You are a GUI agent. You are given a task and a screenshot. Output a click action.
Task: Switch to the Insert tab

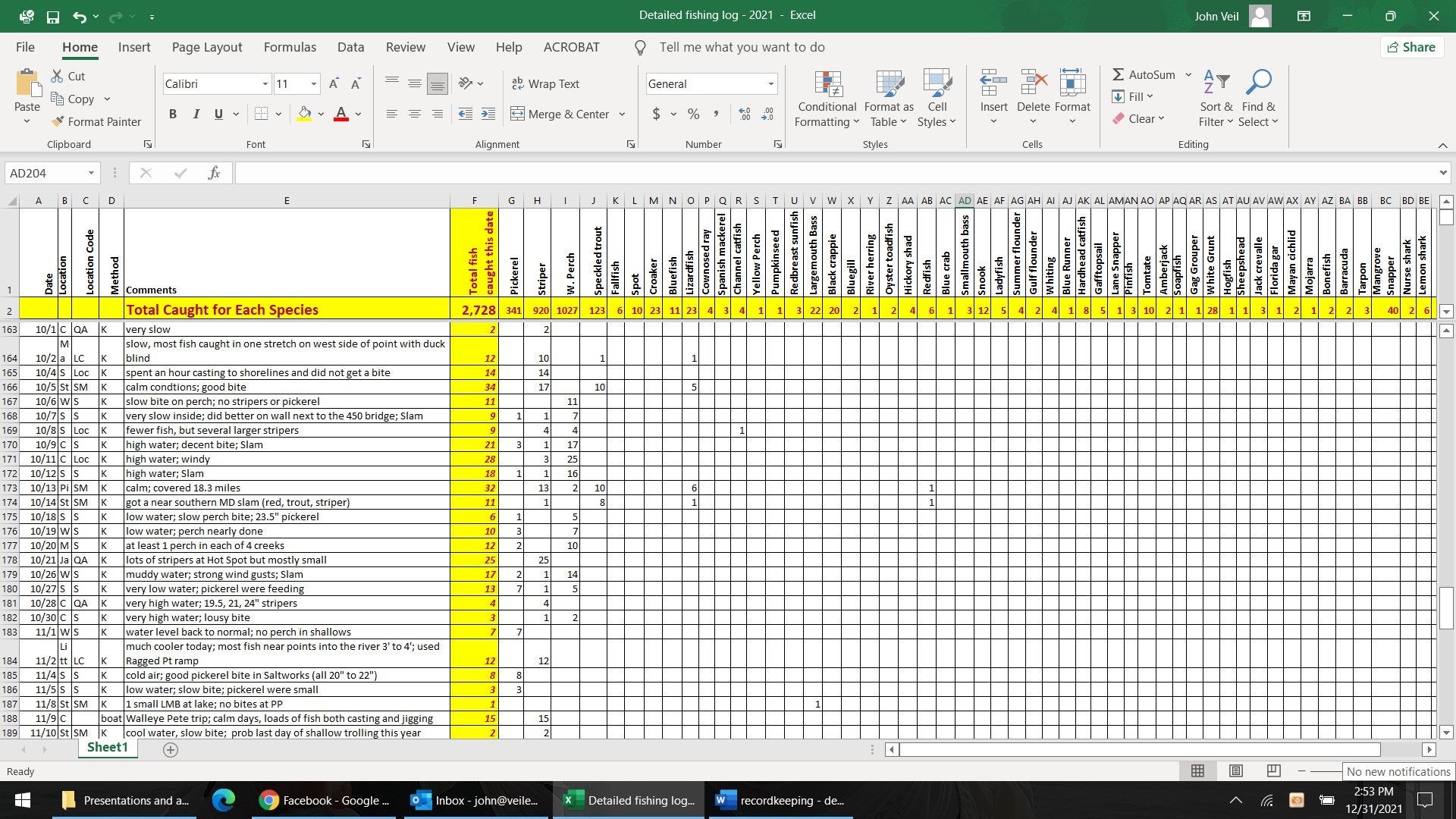(x=134, y=47)
